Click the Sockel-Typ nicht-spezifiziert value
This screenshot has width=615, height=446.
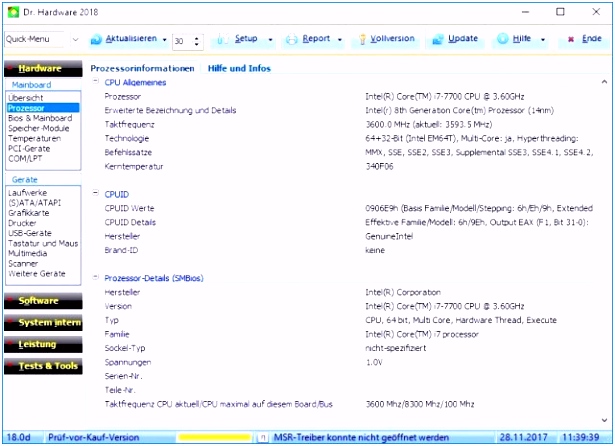point(395,348)
